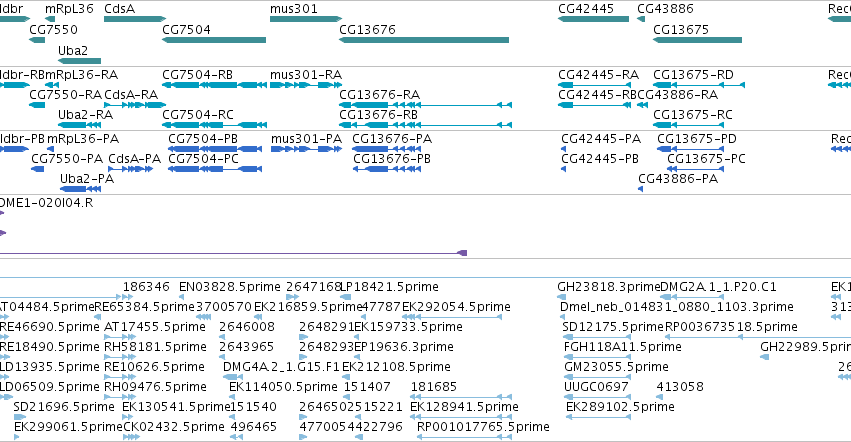Click transcript CdsA-RA

click(x=131, y=95)
